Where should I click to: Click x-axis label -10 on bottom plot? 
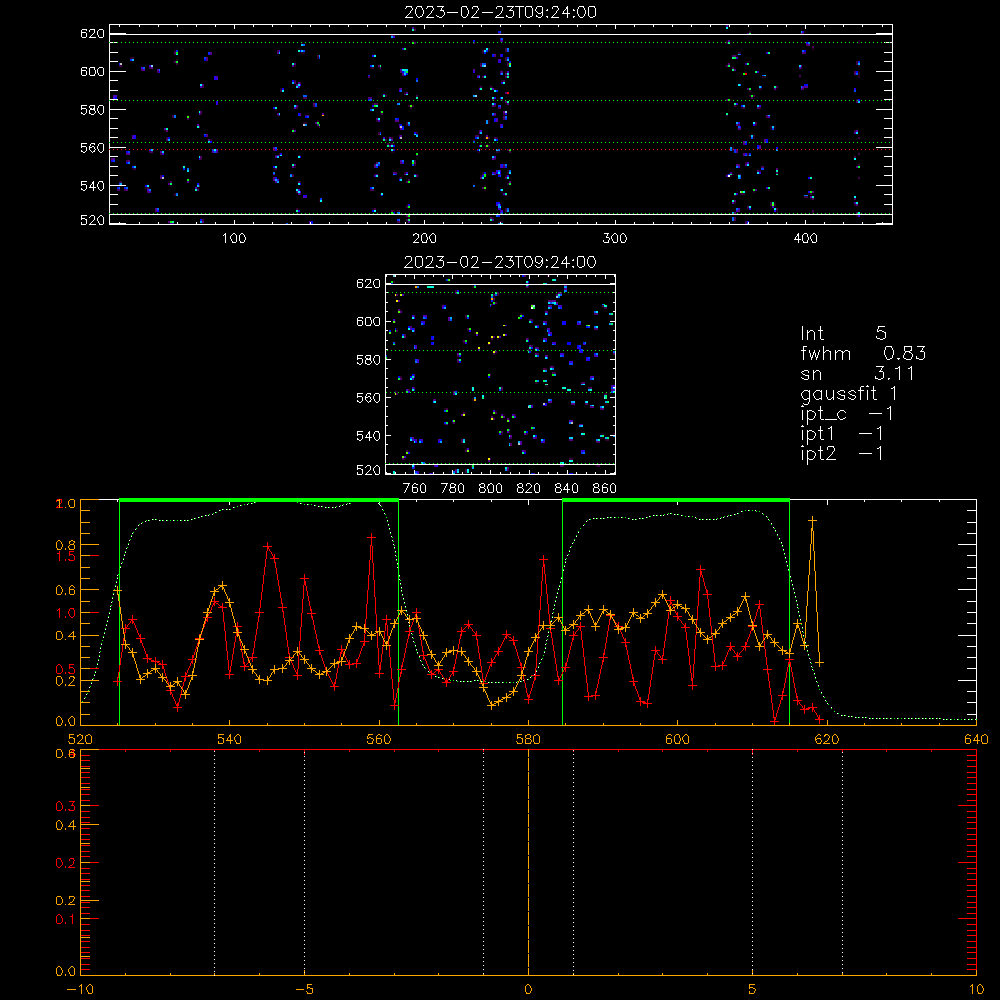point(80,990)
